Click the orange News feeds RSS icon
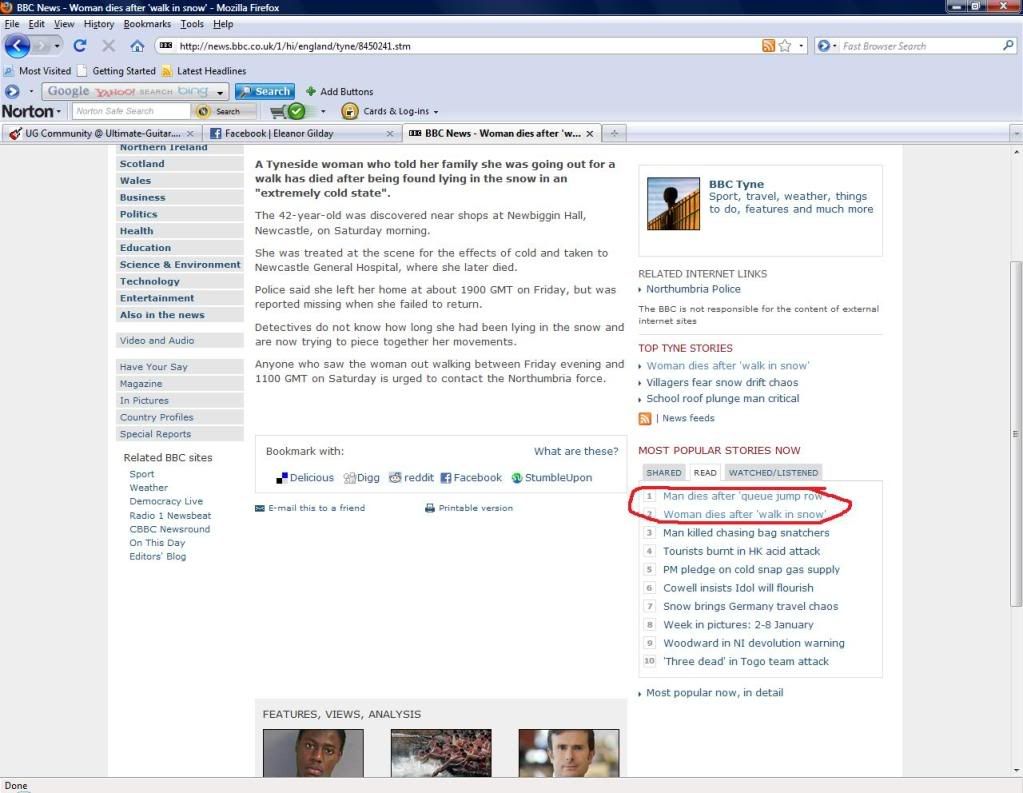 click(x=645, y=418)
